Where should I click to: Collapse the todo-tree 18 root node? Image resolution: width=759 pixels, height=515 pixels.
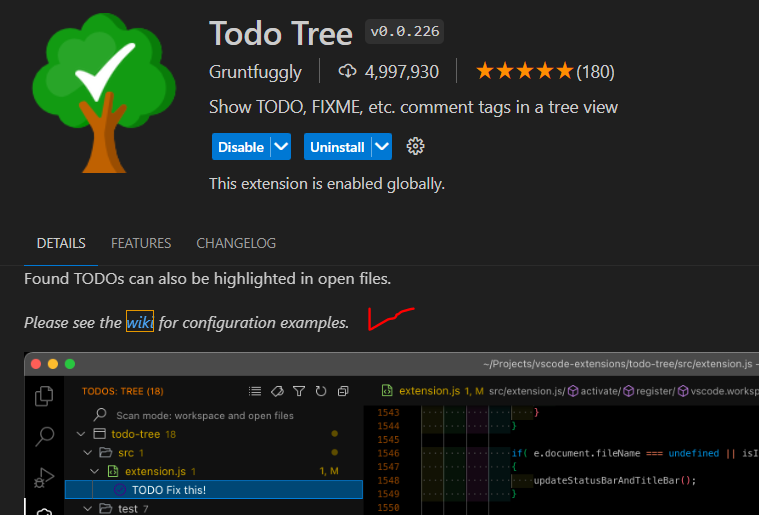click(81, 434)
